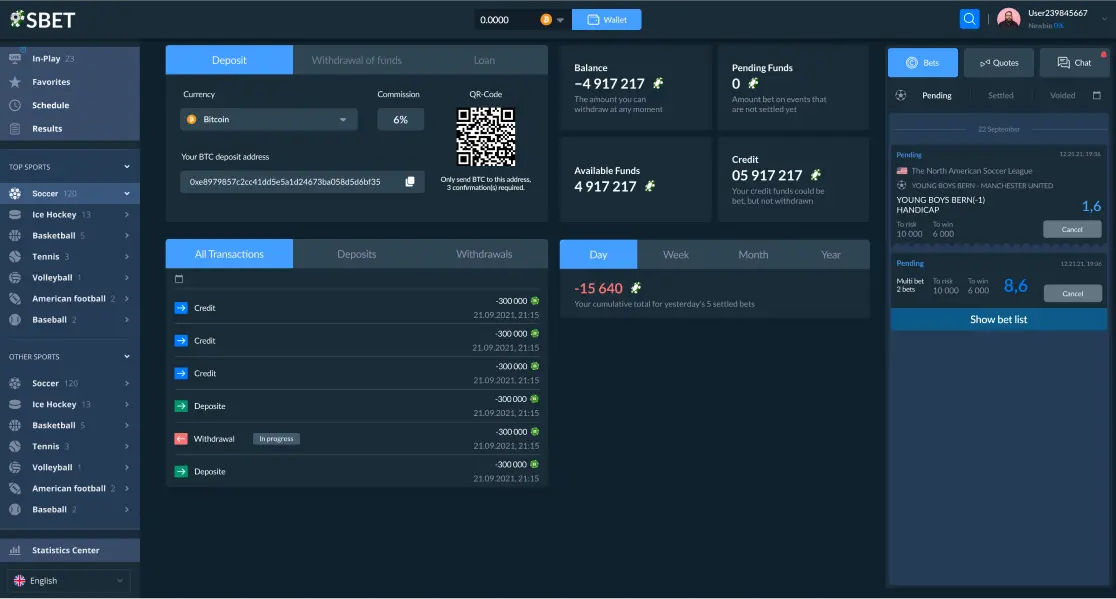Open the Wallet

pos(606,18)
